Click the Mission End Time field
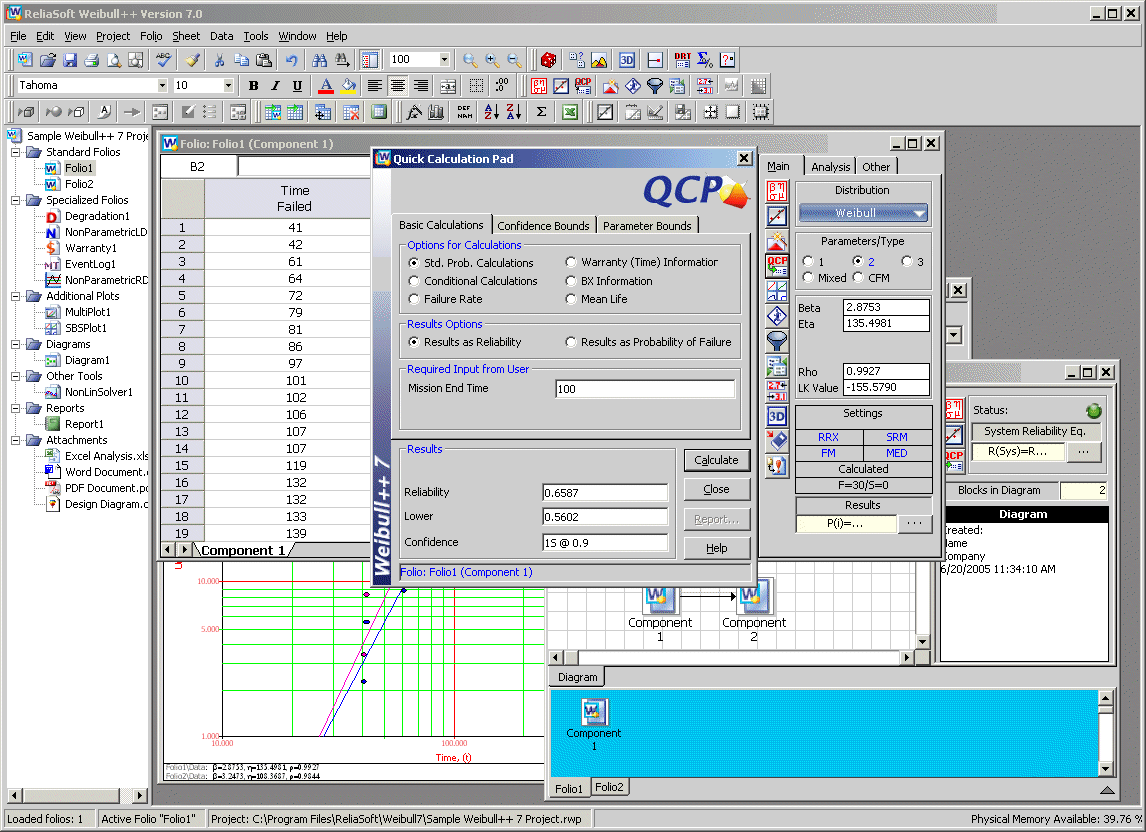Image resolution: width=1146 pixels, height=832 pixels. click(x=645, y=389)
